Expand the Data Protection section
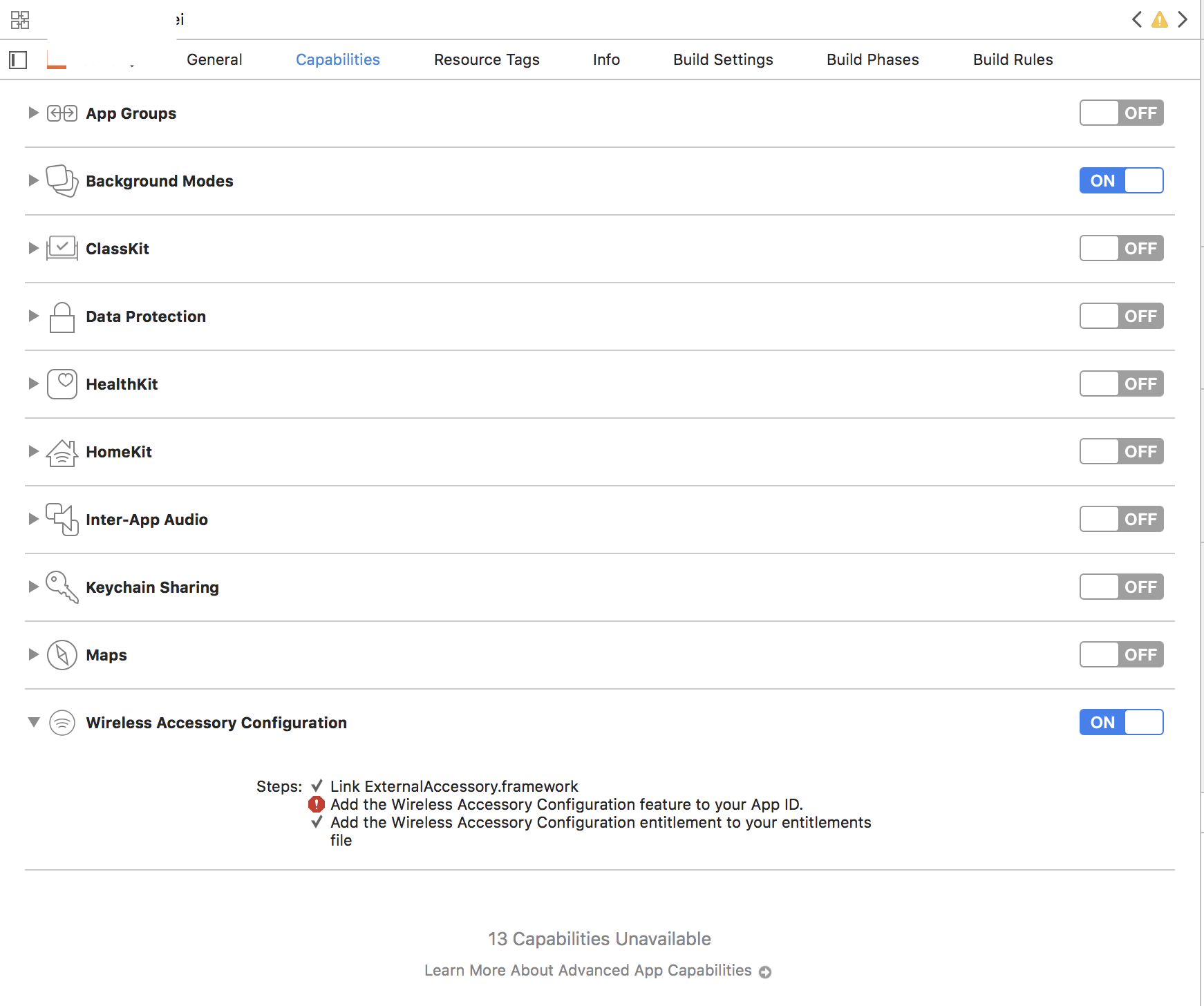The image size is (1204, 1006). 33,316
